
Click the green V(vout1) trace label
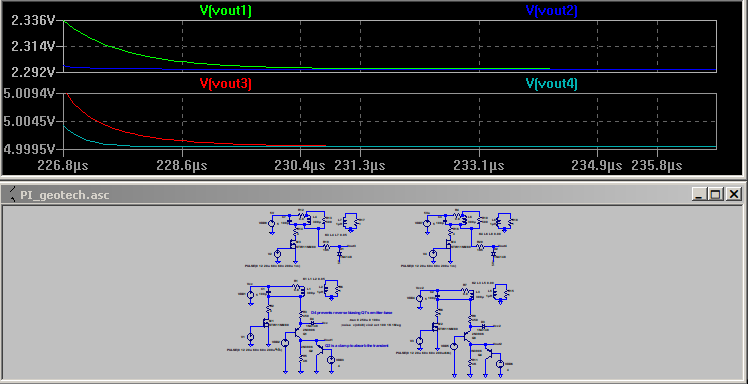226,11
